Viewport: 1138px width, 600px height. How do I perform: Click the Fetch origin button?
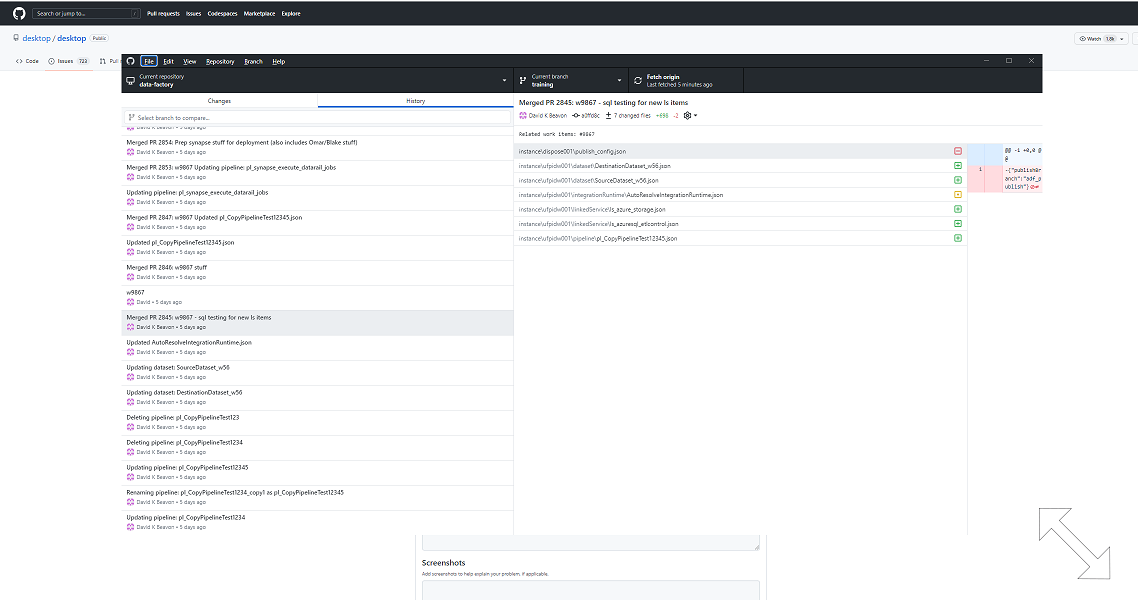tap(686, 81)
